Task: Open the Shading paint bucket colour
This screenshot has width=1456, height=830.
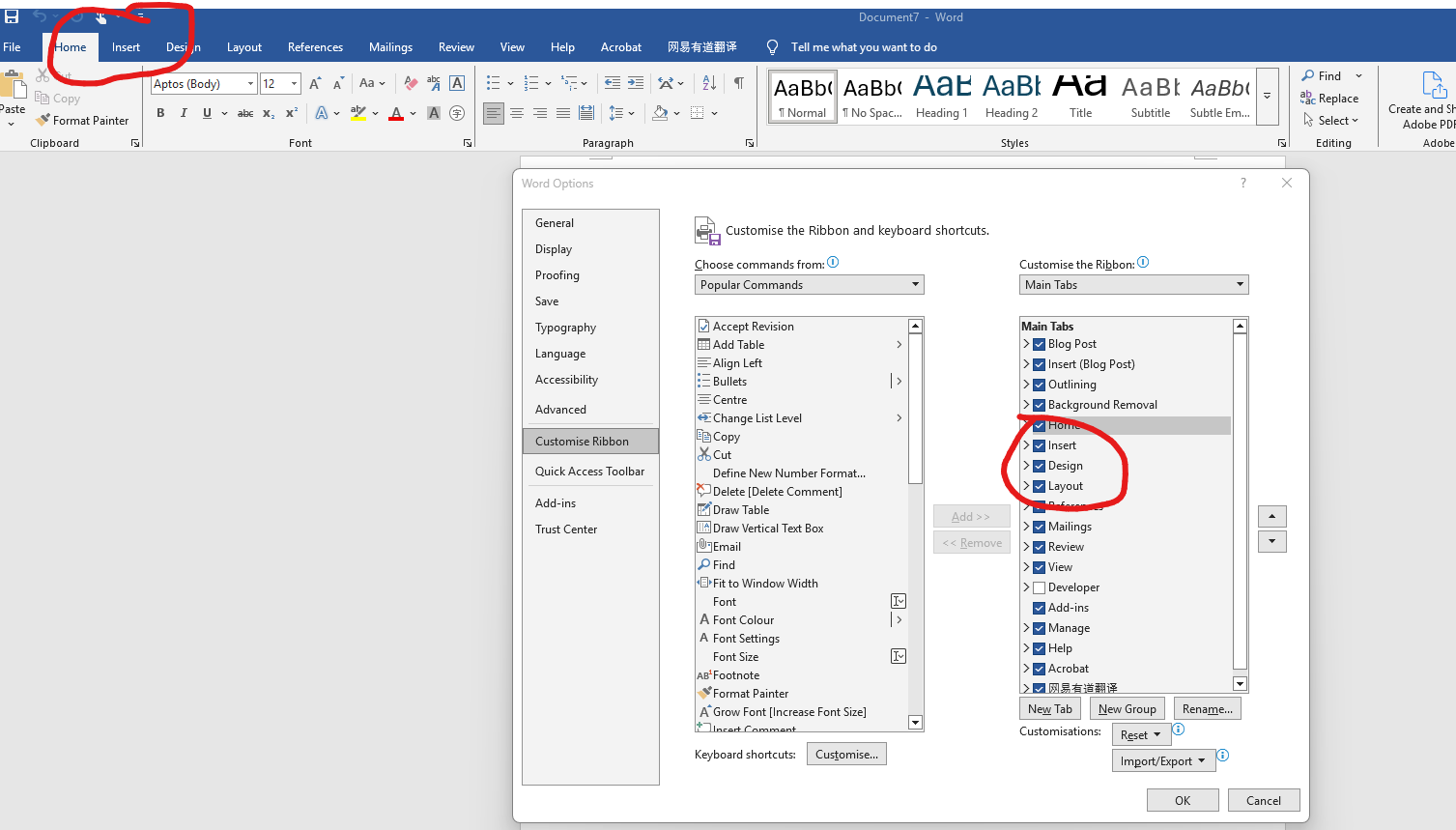Action: click(x=660, y=113)
